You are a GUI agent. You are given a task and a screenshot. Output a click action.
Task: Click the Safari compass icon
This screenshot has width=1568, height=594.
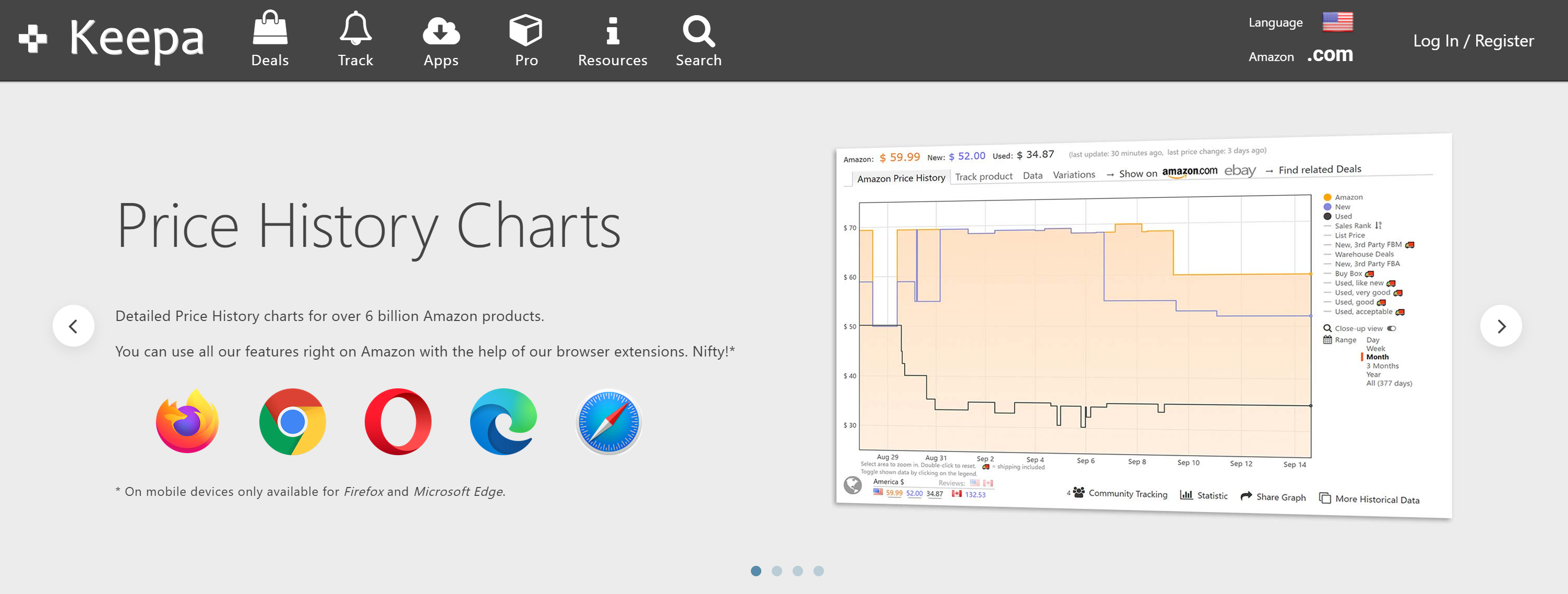click(609, 421)
